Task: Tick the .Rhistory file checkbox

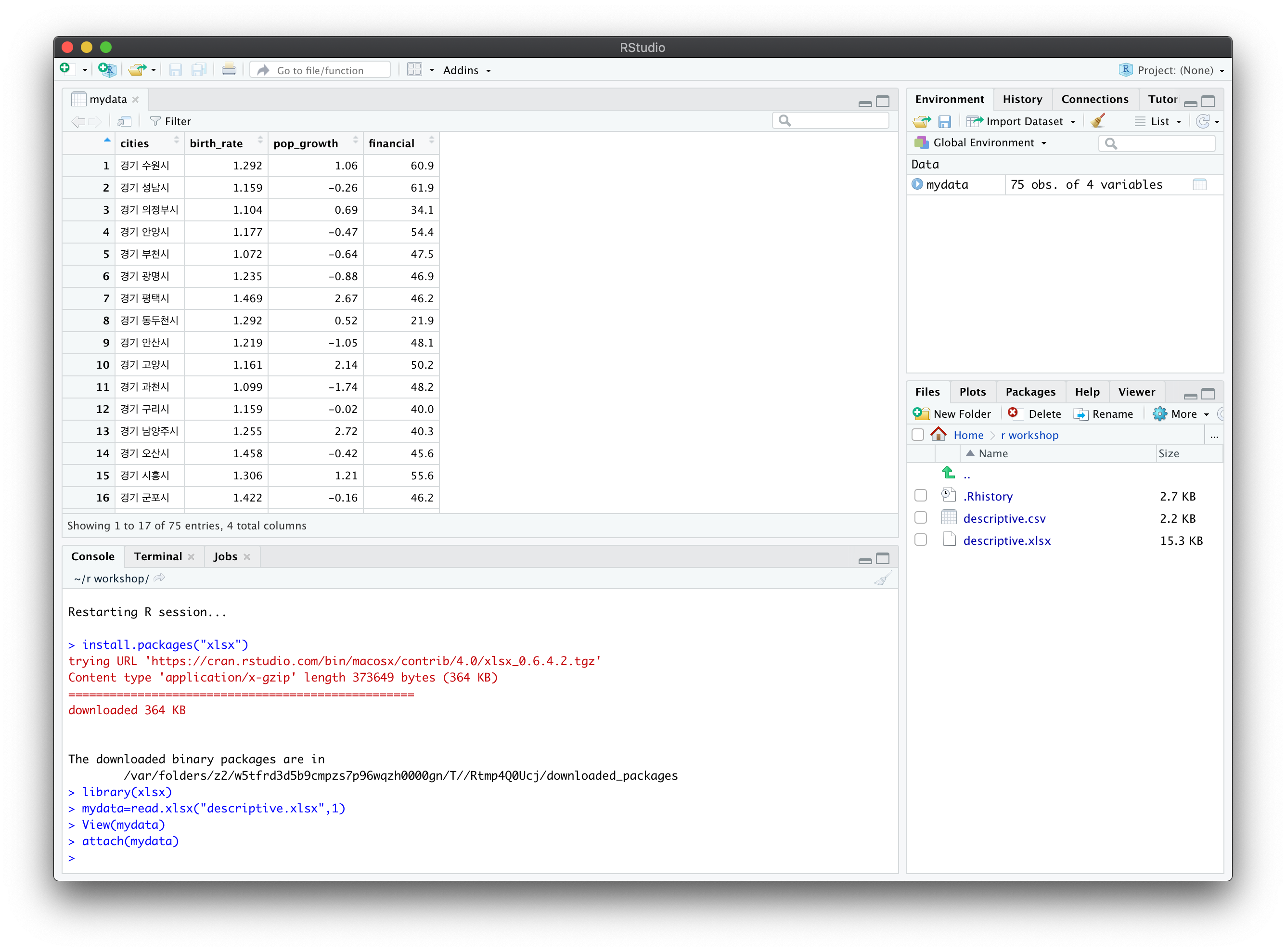Action: click(921, 496)
